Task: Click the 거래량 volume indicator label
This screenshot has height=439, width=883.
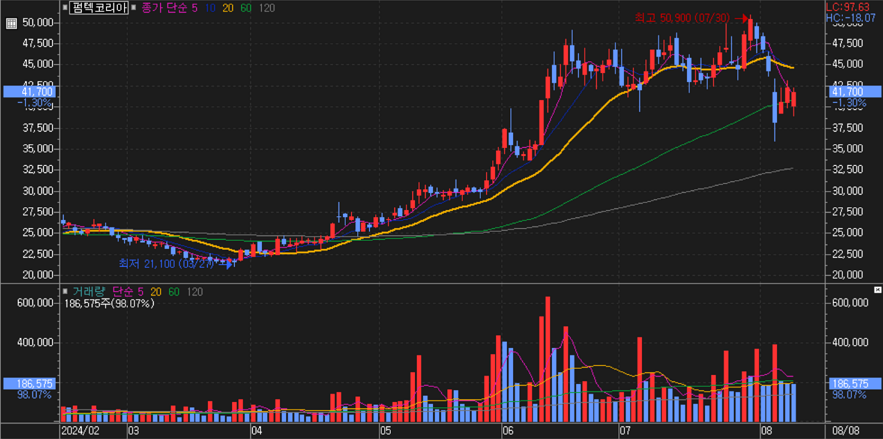Action: [90, 290]
